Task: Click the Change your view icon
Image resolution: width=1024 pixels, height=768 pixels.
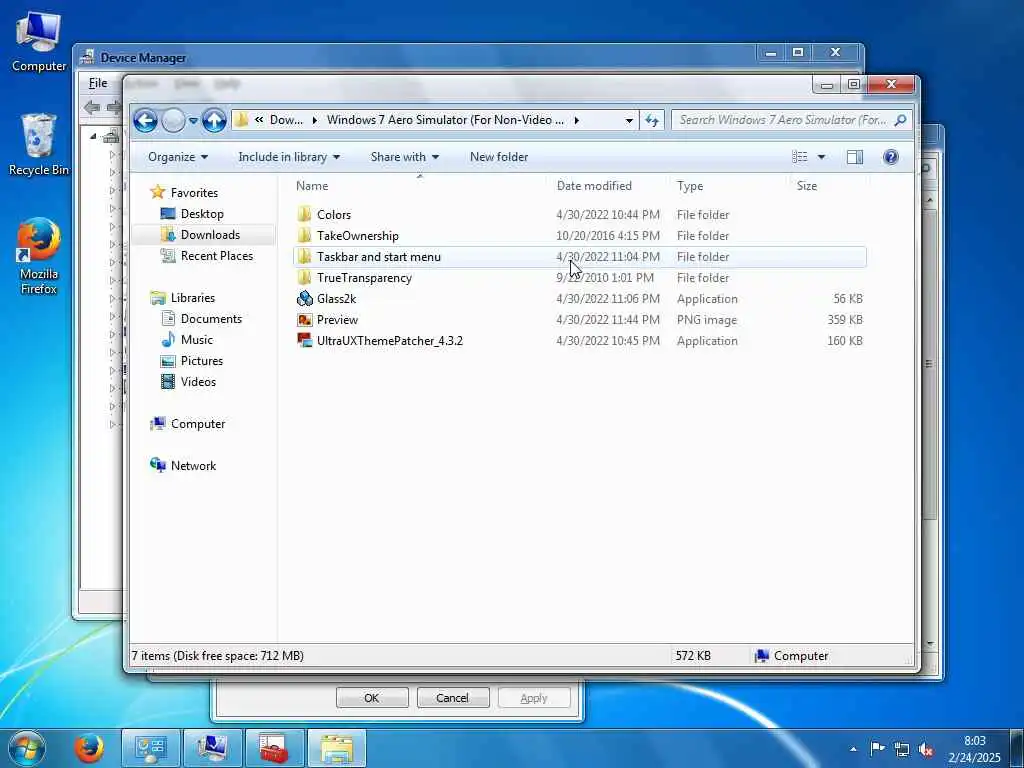Action: 799,157
